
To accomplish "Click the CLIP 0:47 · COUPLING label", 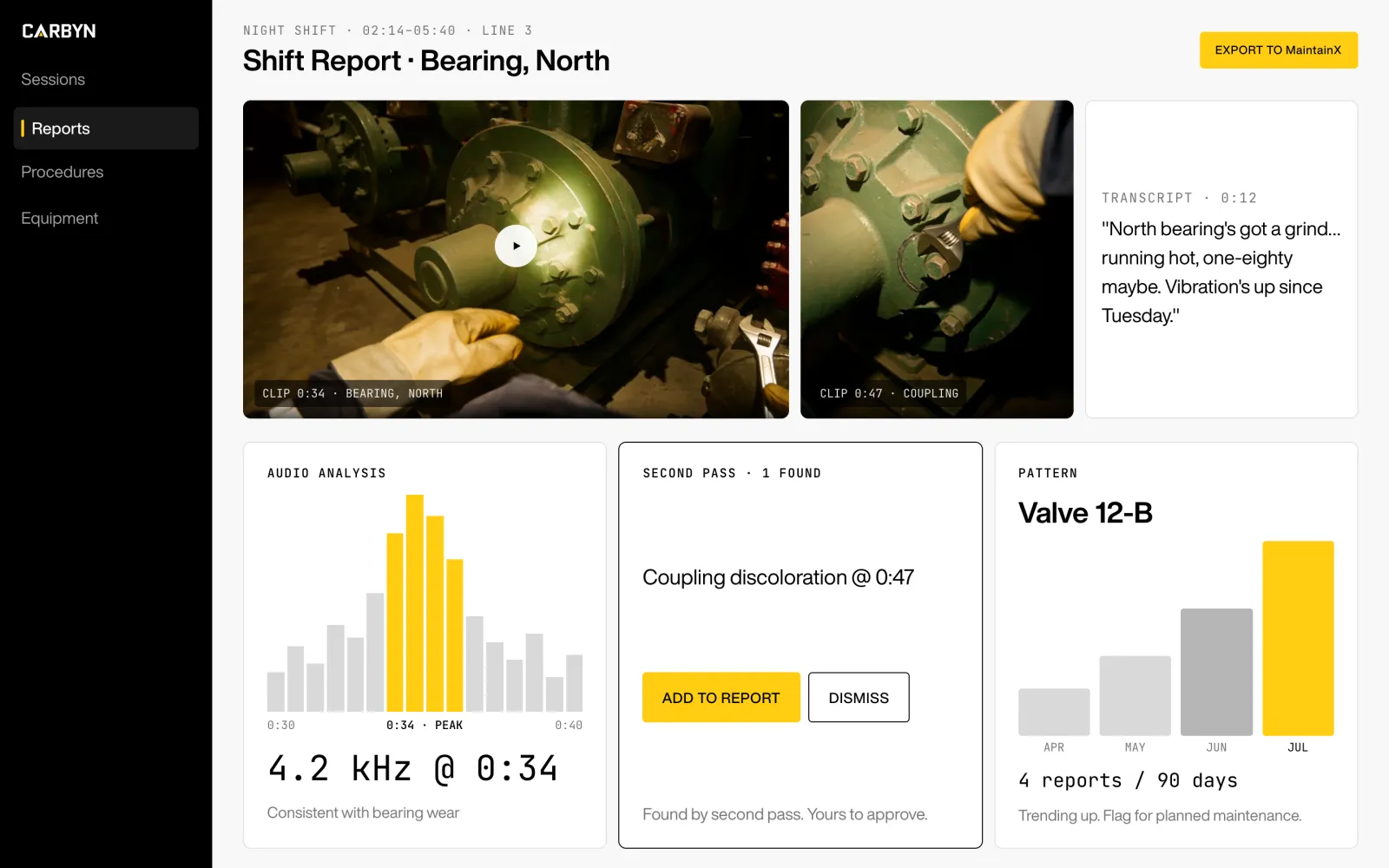I will click(889, 393).
